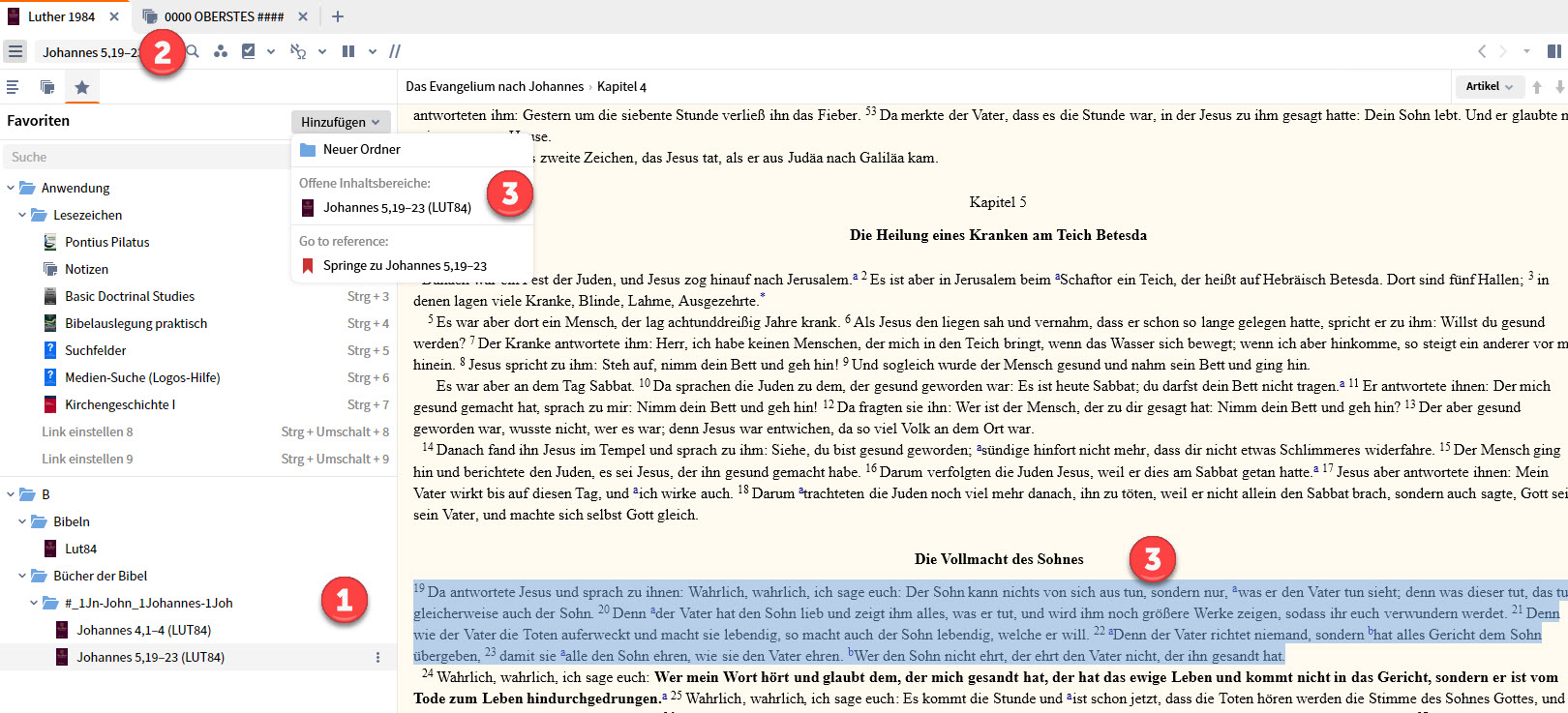Collapse the Bibeln folder
This screenshot has height=713, width=1568.
(x=22, y=521)
